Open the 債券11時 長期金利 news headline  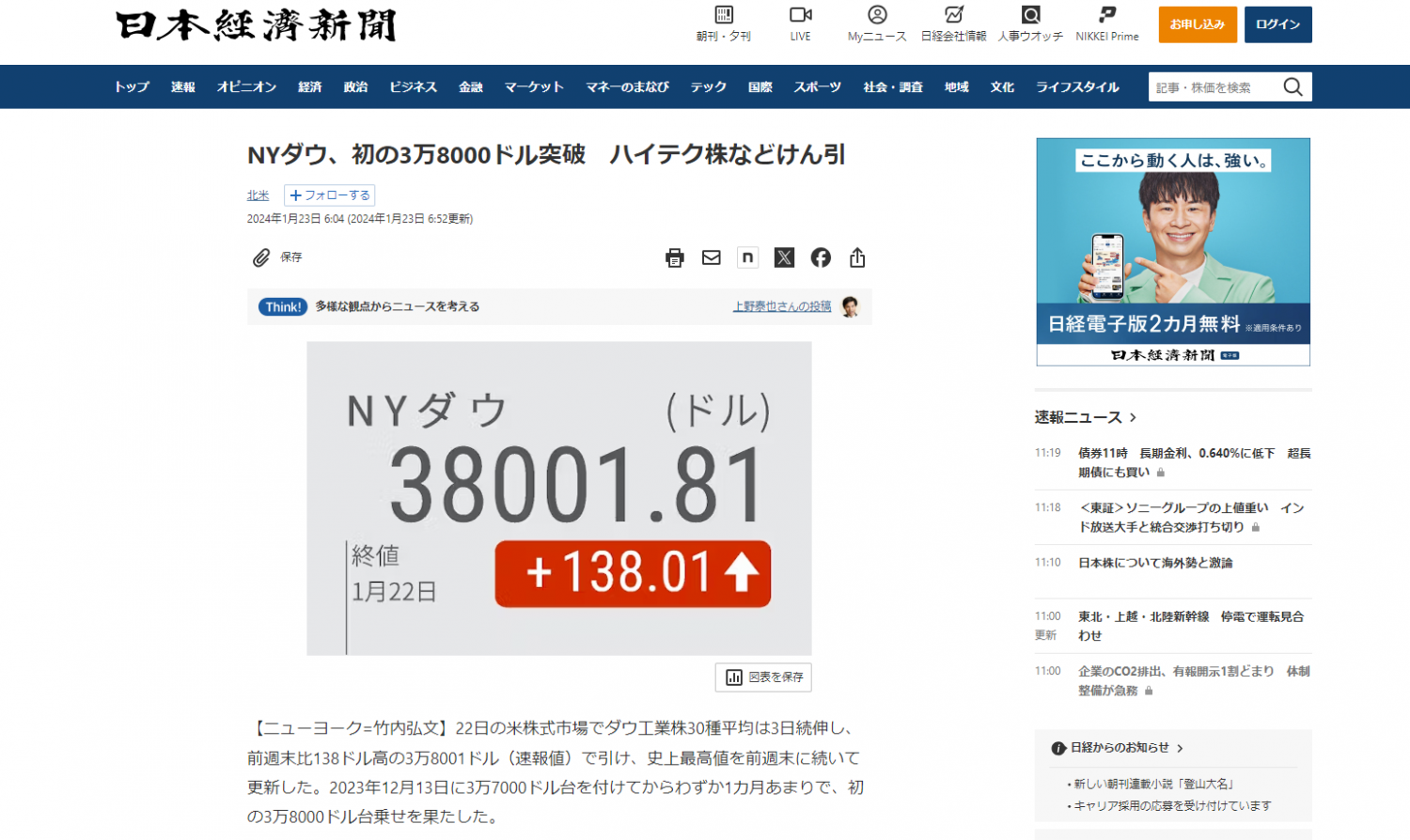pos(1194,462)
